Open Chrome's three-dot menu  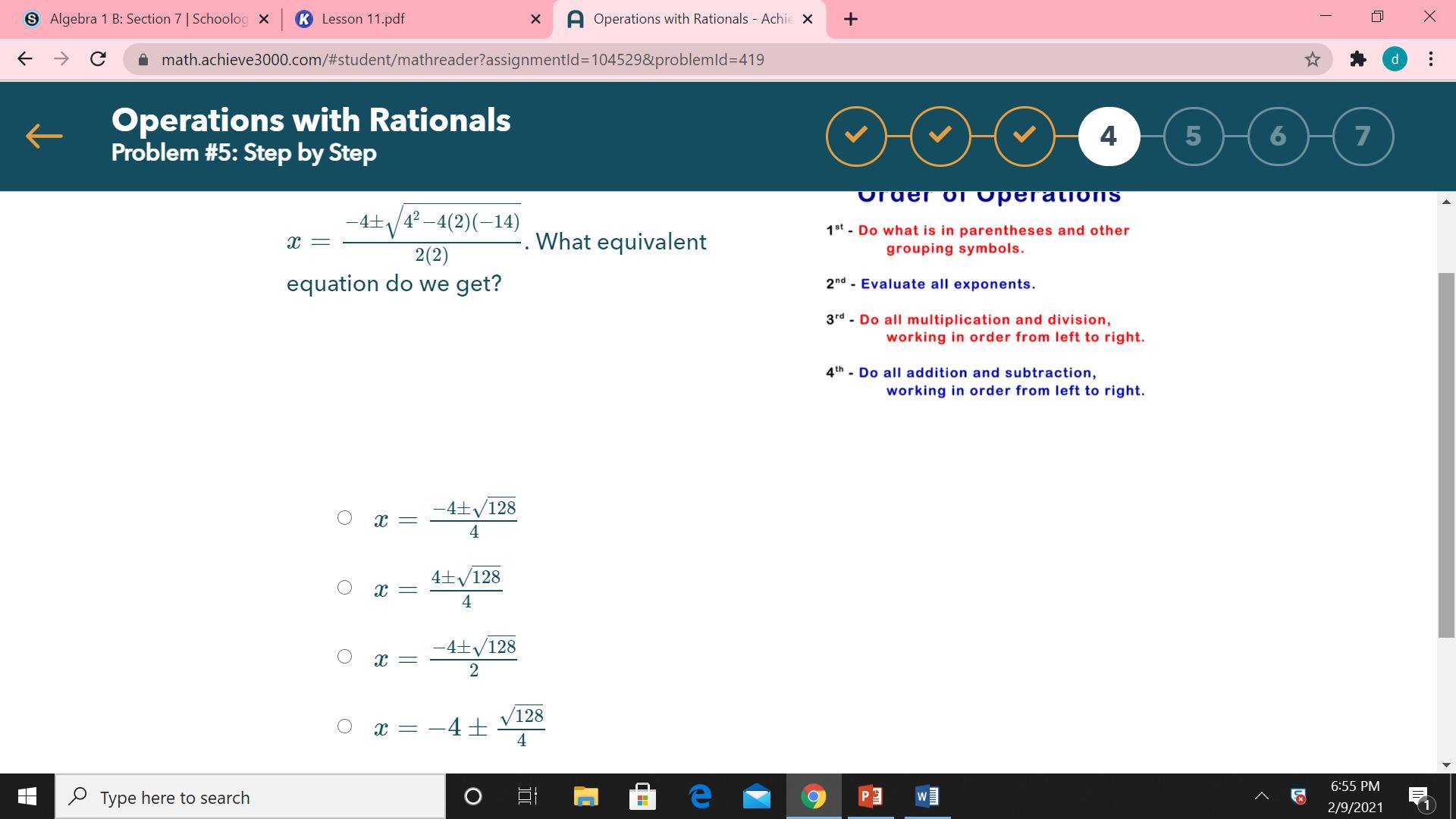(x=1430, y=59)
